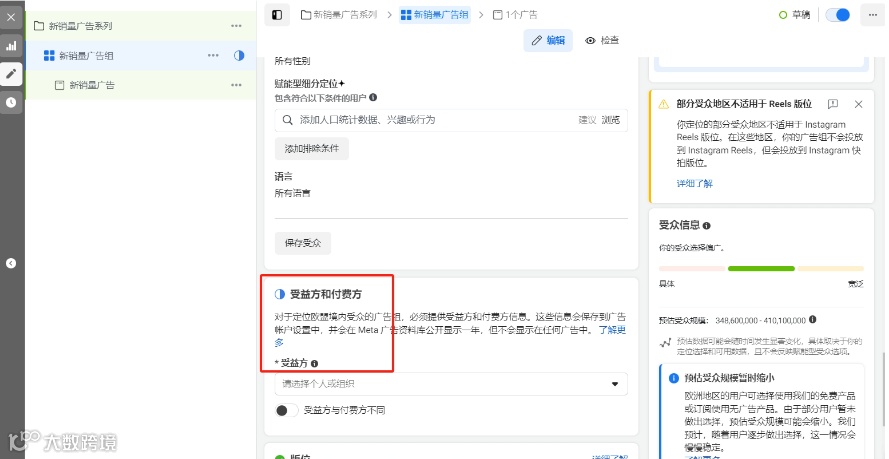Switch to 编辑 mode
Image resolution: width=889 pixels, height=459 pixels.
coord(548,40)
